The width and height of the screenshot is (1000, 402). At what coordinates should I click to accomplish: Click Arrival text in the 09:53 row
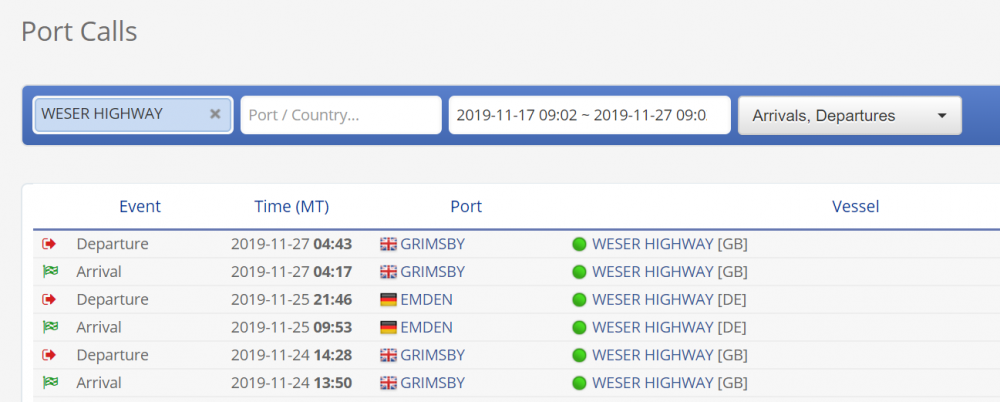tap(99, 327)
